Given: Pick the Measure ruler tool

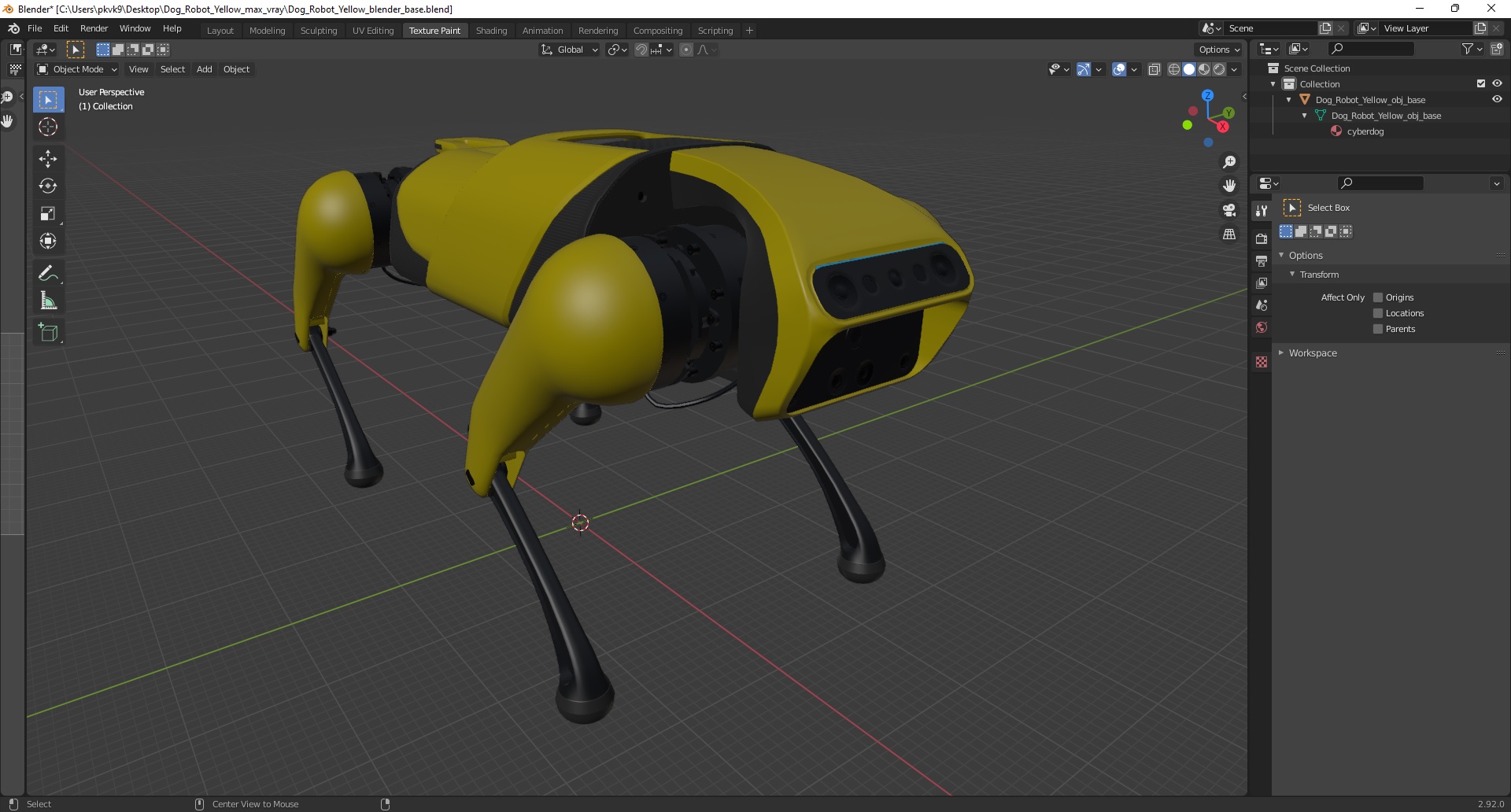Looking at the screenshot, I should pyautogui.click(x=48, y=301).
